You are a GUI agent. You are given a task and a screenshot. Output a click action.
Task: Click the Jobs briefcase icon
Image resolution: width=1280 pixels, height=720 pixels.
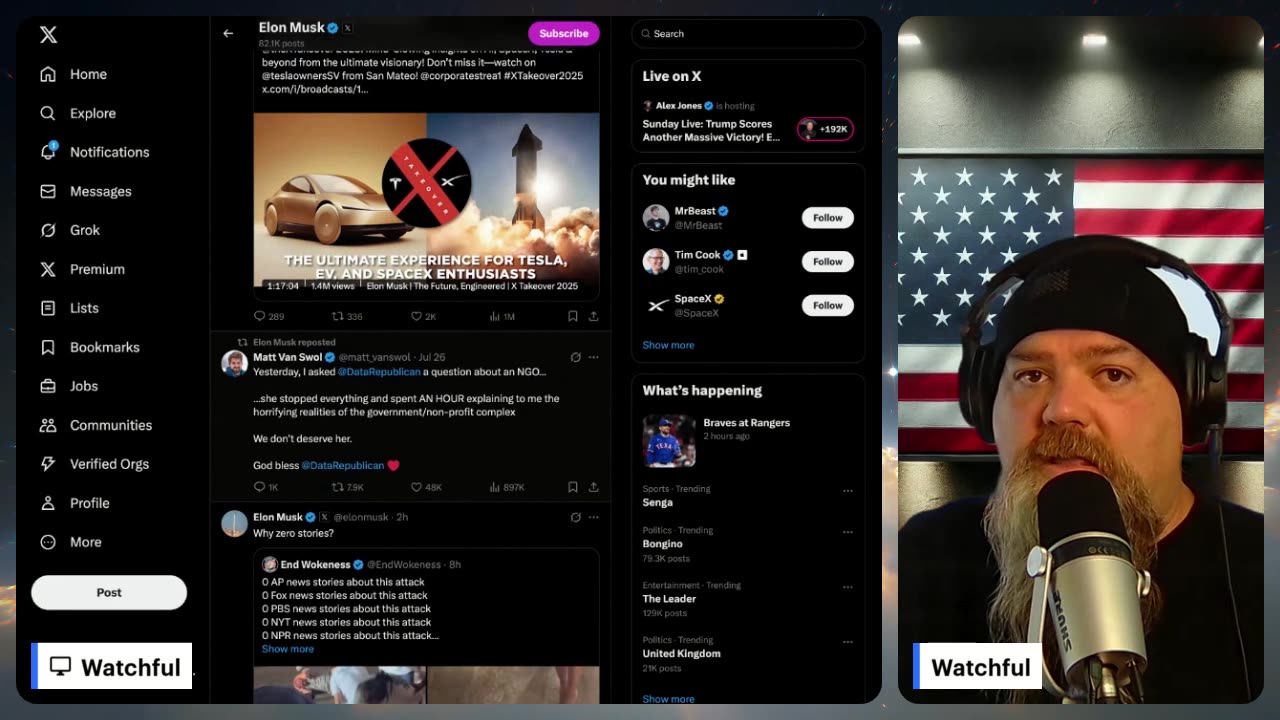click(x=48, y=386)
